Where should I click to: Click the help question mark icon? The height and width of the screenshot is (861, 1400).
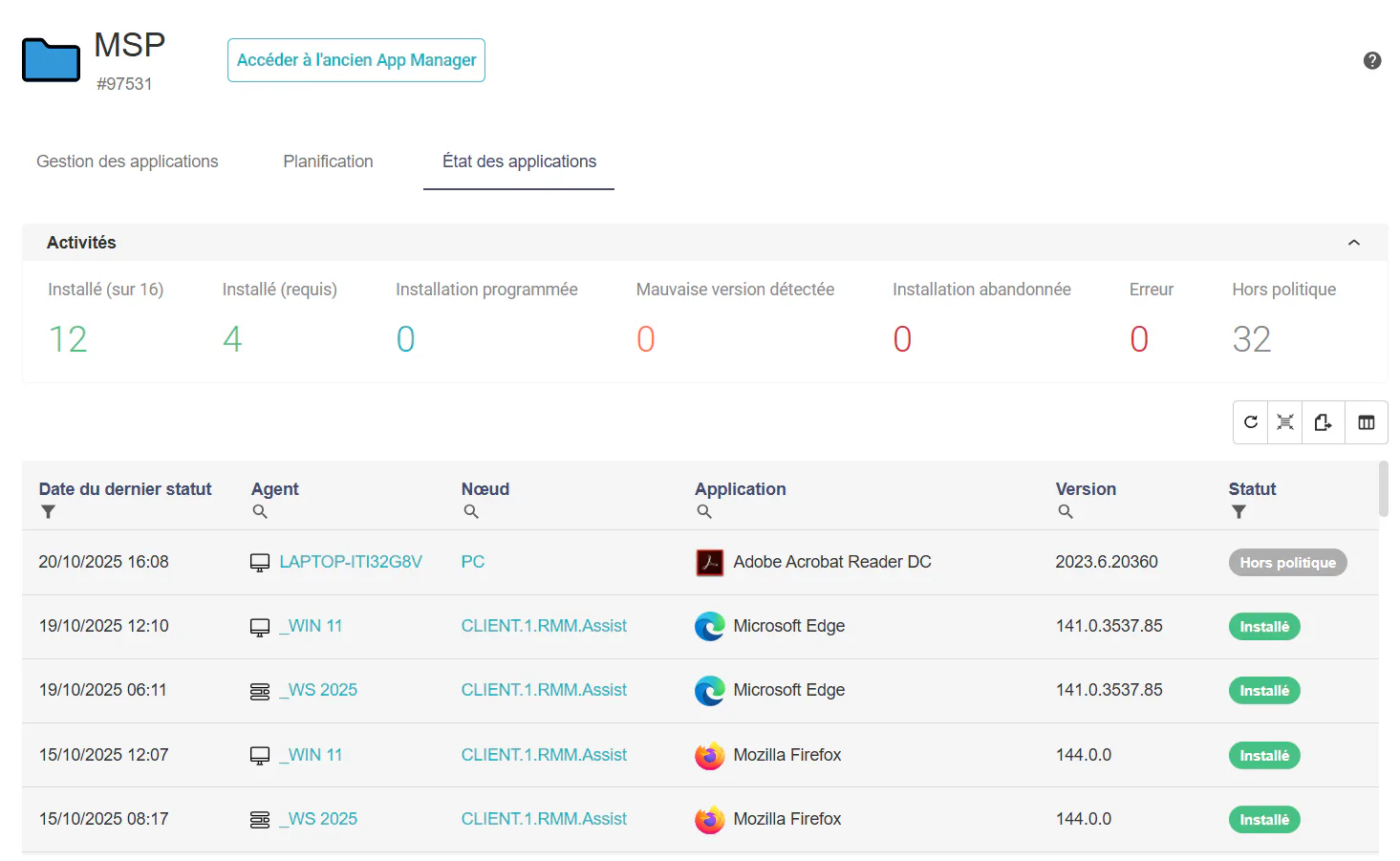click(x=1371, y=60)
